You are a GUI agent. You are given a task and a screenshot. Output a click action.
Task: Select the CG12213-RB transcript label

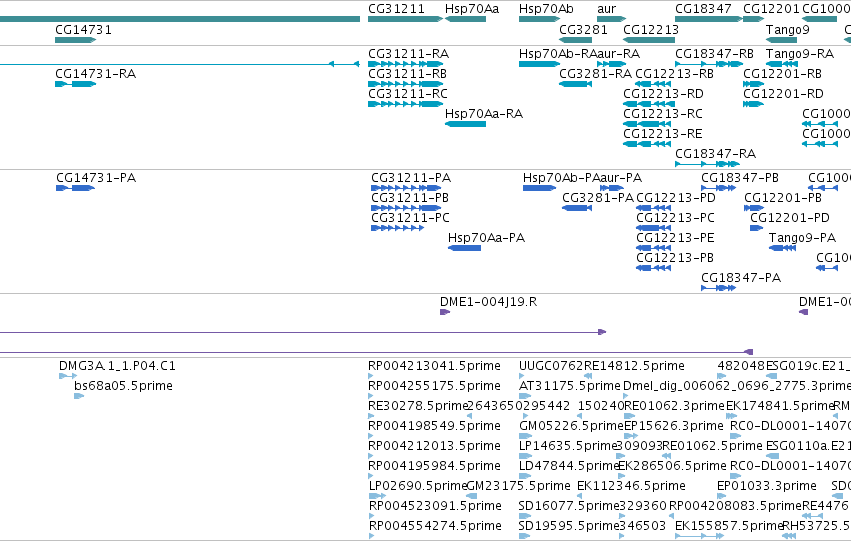coord(674,74)
